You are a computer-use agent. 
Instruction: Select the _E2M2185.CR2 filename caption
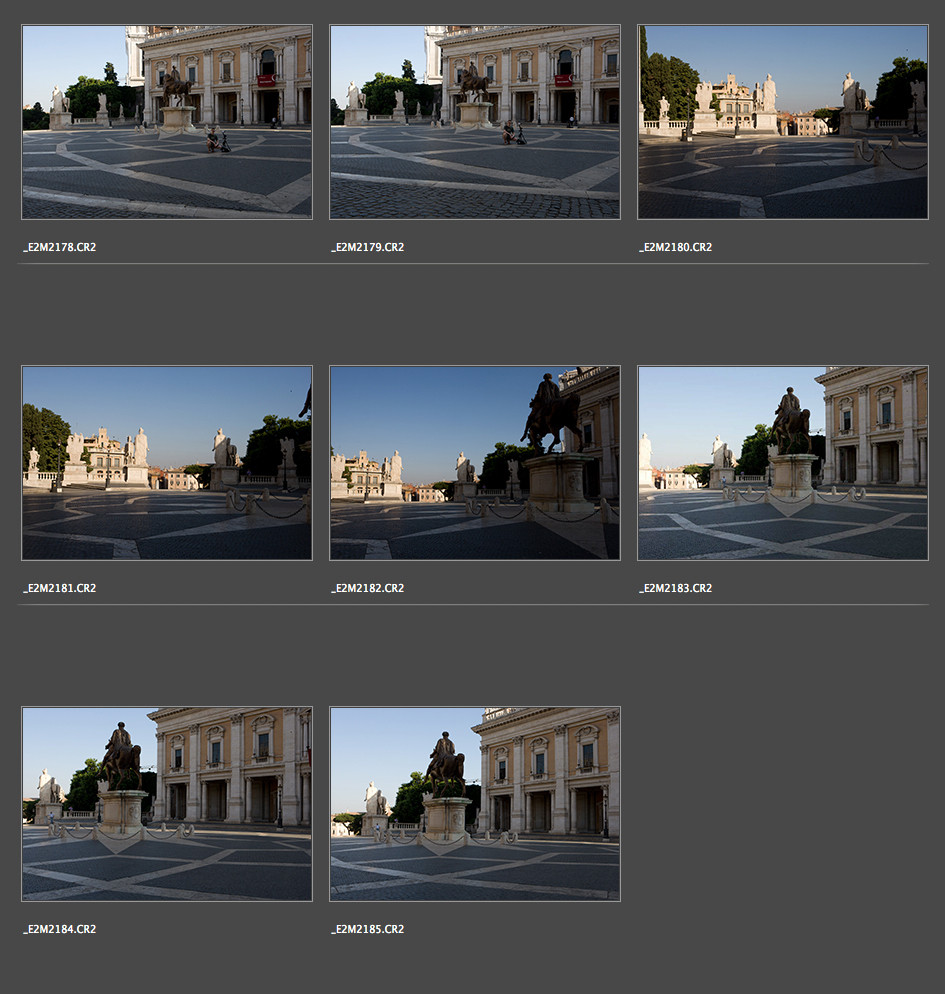pyautogui.click(x=368, y=929)
